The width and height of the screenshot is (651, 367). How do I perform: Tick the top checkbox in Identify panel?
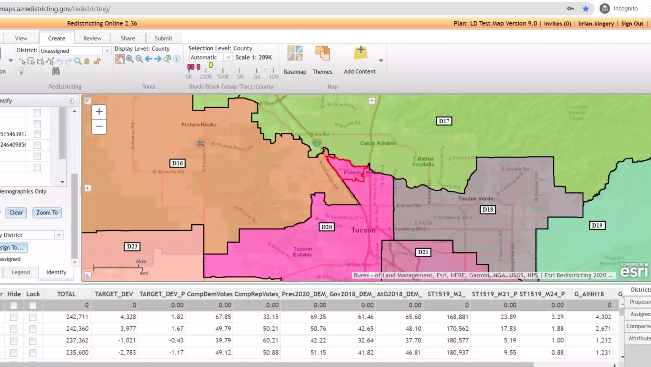point(37,113)
